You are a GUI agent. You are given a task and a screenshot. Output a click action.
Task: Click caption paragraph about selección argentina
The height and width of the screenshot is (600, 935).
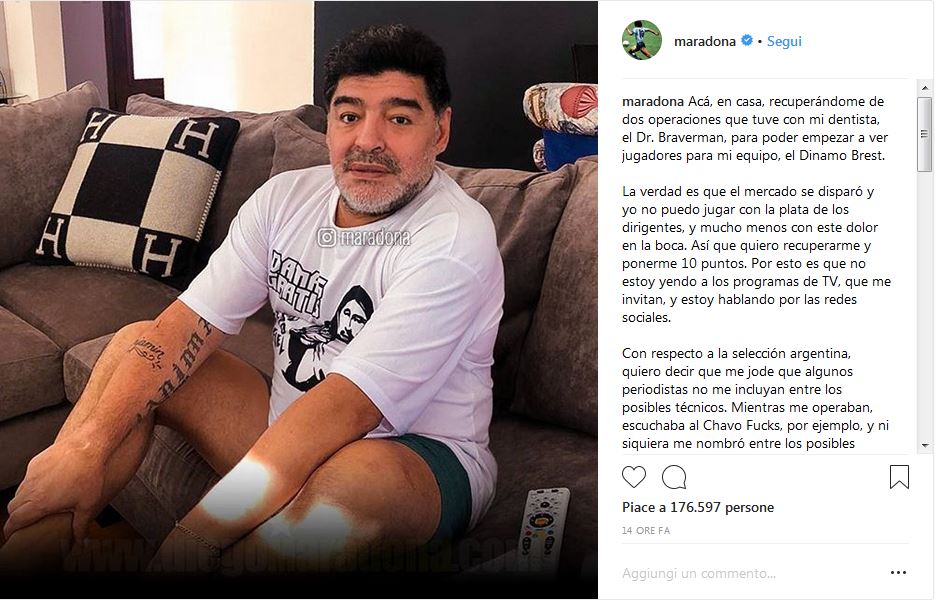[756, 398]
